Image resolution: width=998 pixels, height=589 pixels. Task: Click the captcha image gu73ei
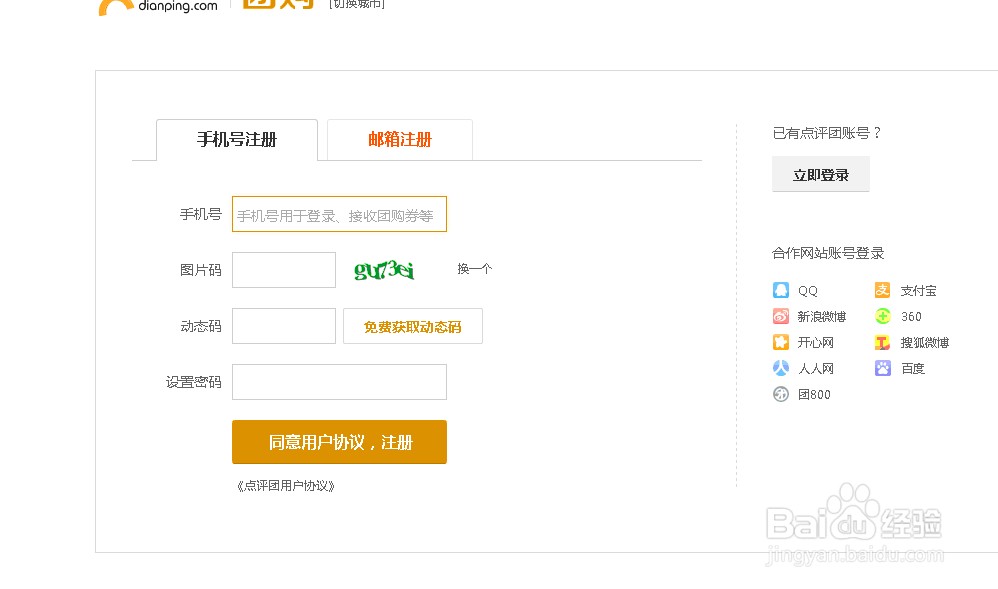tap(383, 270)
